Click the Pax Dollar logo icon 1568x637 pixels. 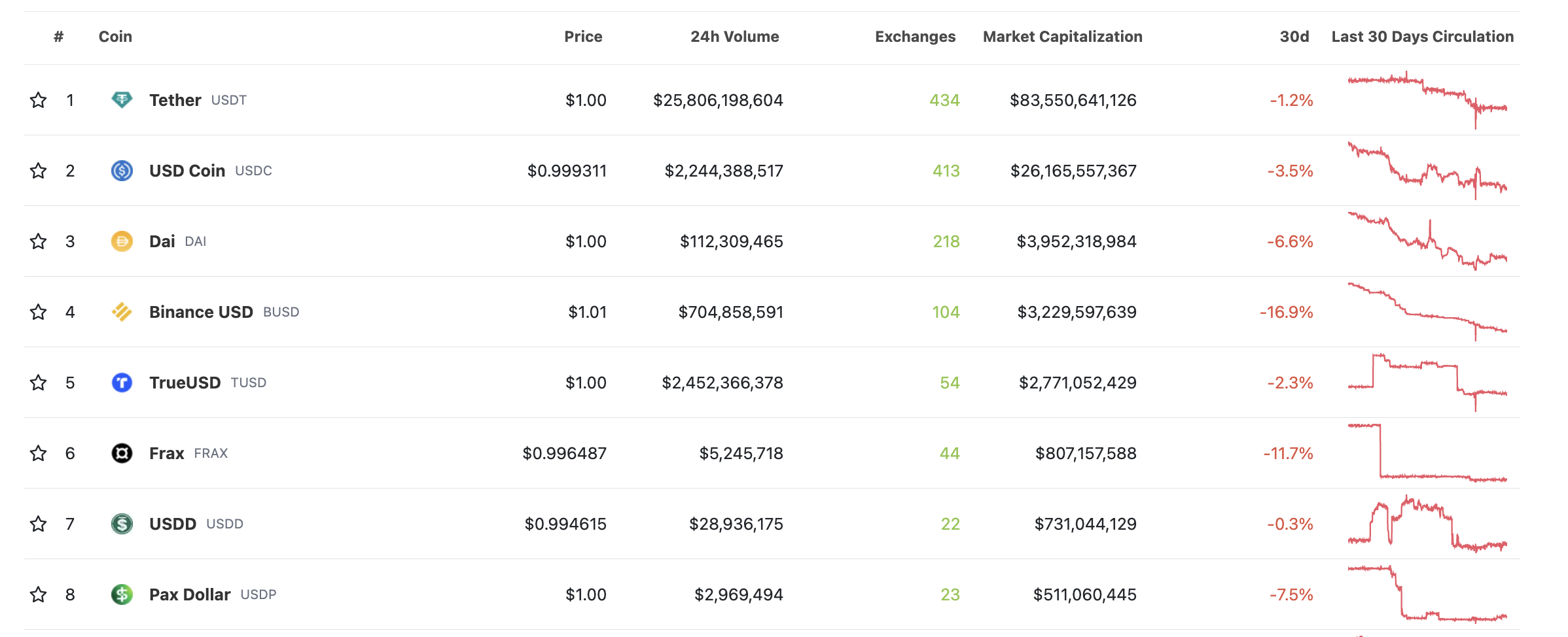pos(122,594)
